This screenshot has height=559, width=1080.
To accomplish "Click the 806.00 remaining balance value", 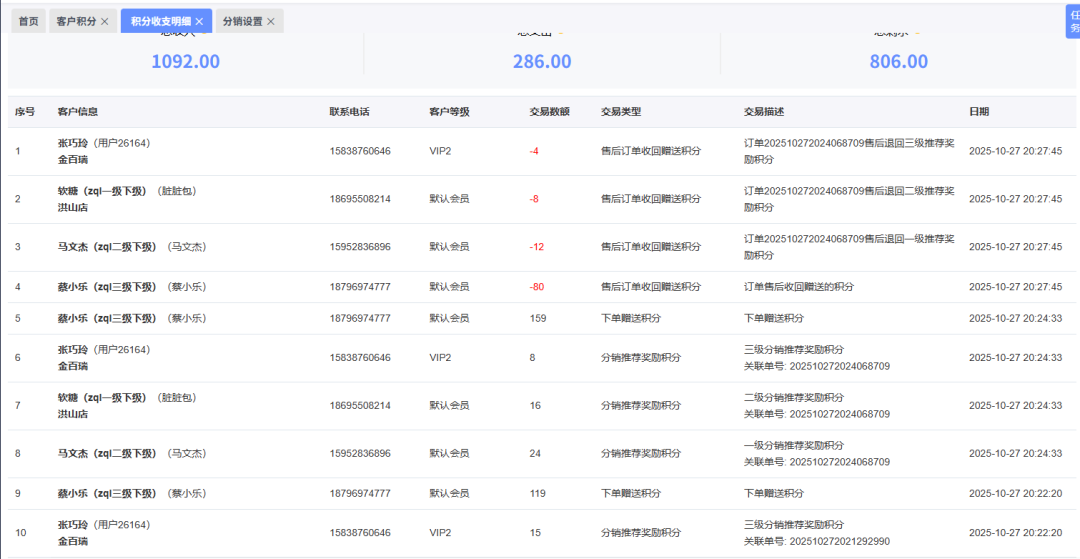I will tap(898, 62).
